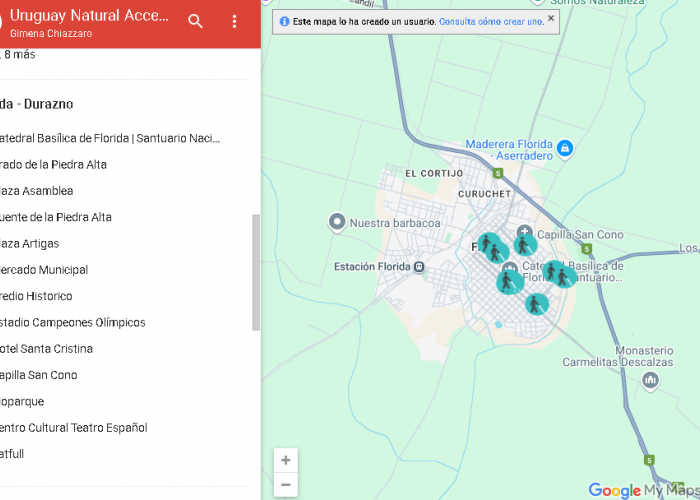Open 'Consulta cómo crear uno' link

pyautogui.click(x=491, y=21)
